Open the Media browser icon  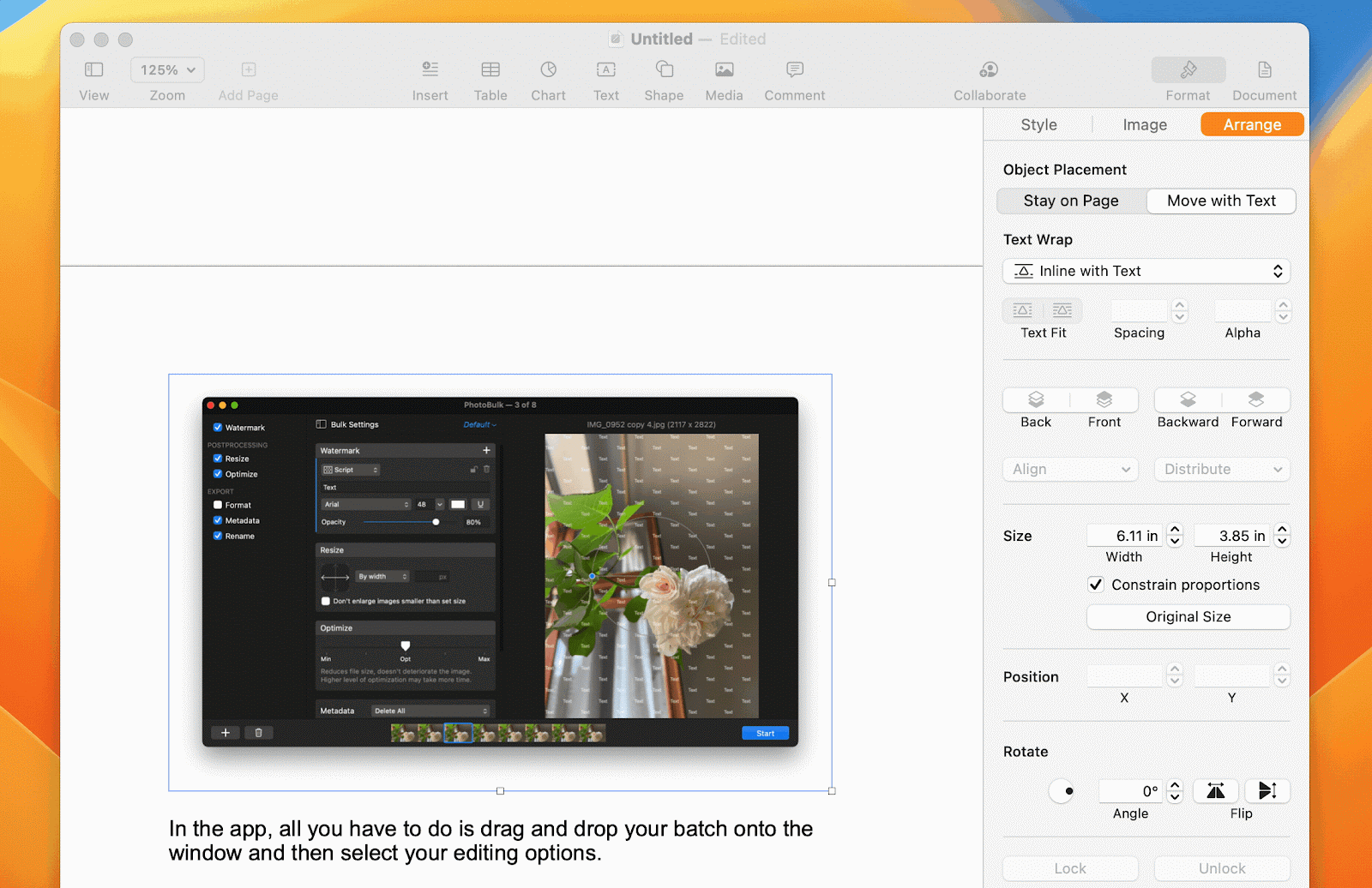[x=725, y=69]
